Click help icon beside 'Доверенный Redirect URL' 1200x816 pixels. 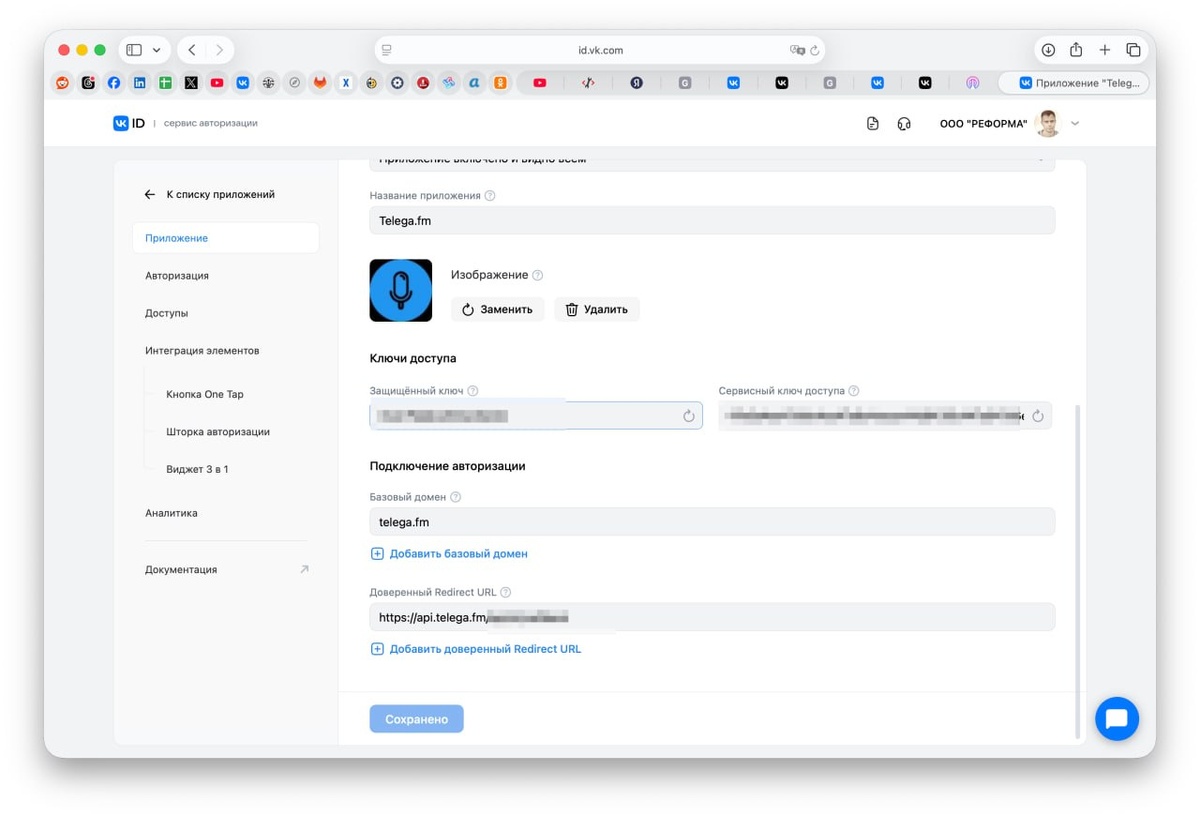pos(506,592)
